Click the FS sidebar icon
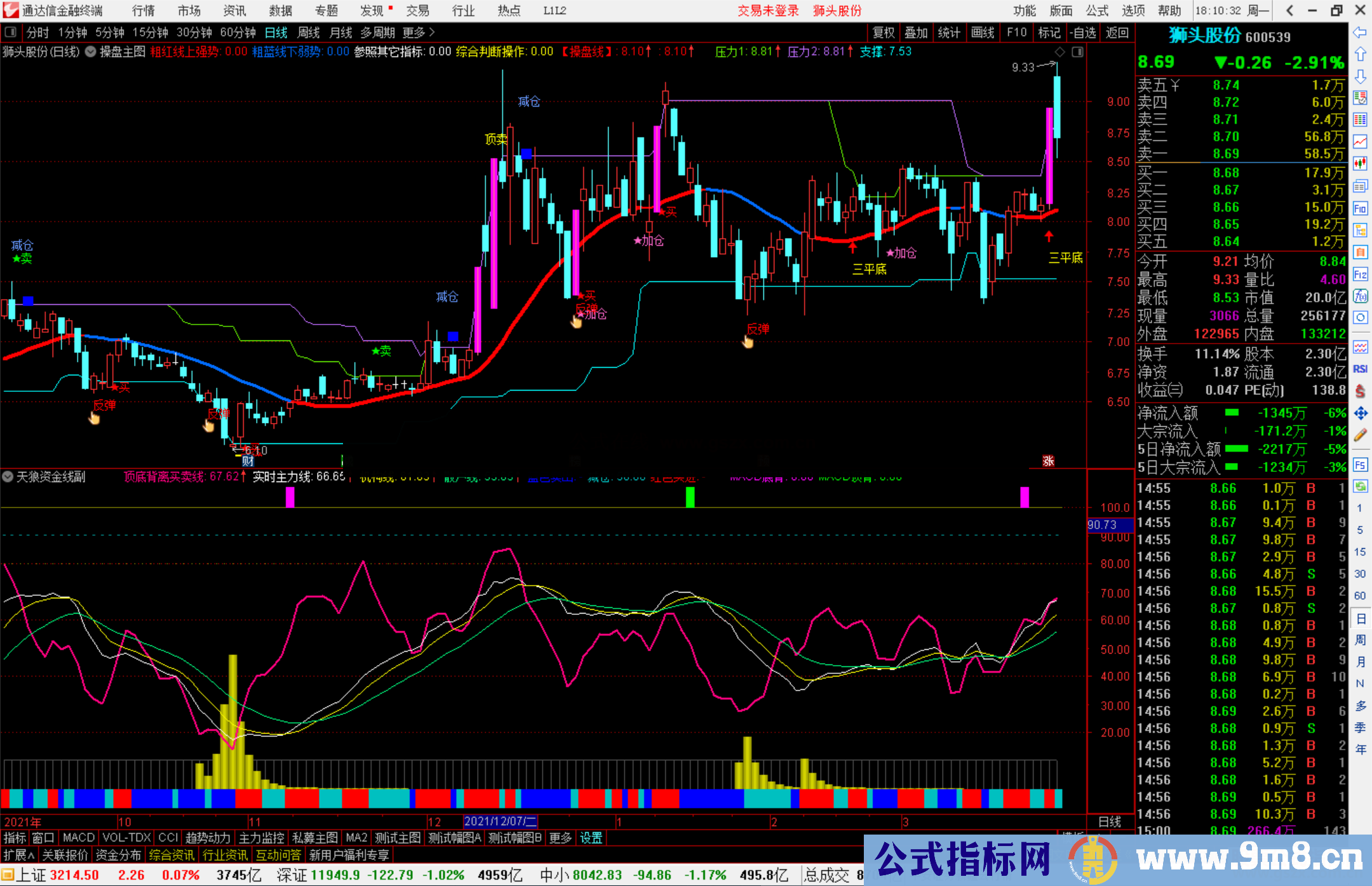1372x886 pixels. [1360, 465]
